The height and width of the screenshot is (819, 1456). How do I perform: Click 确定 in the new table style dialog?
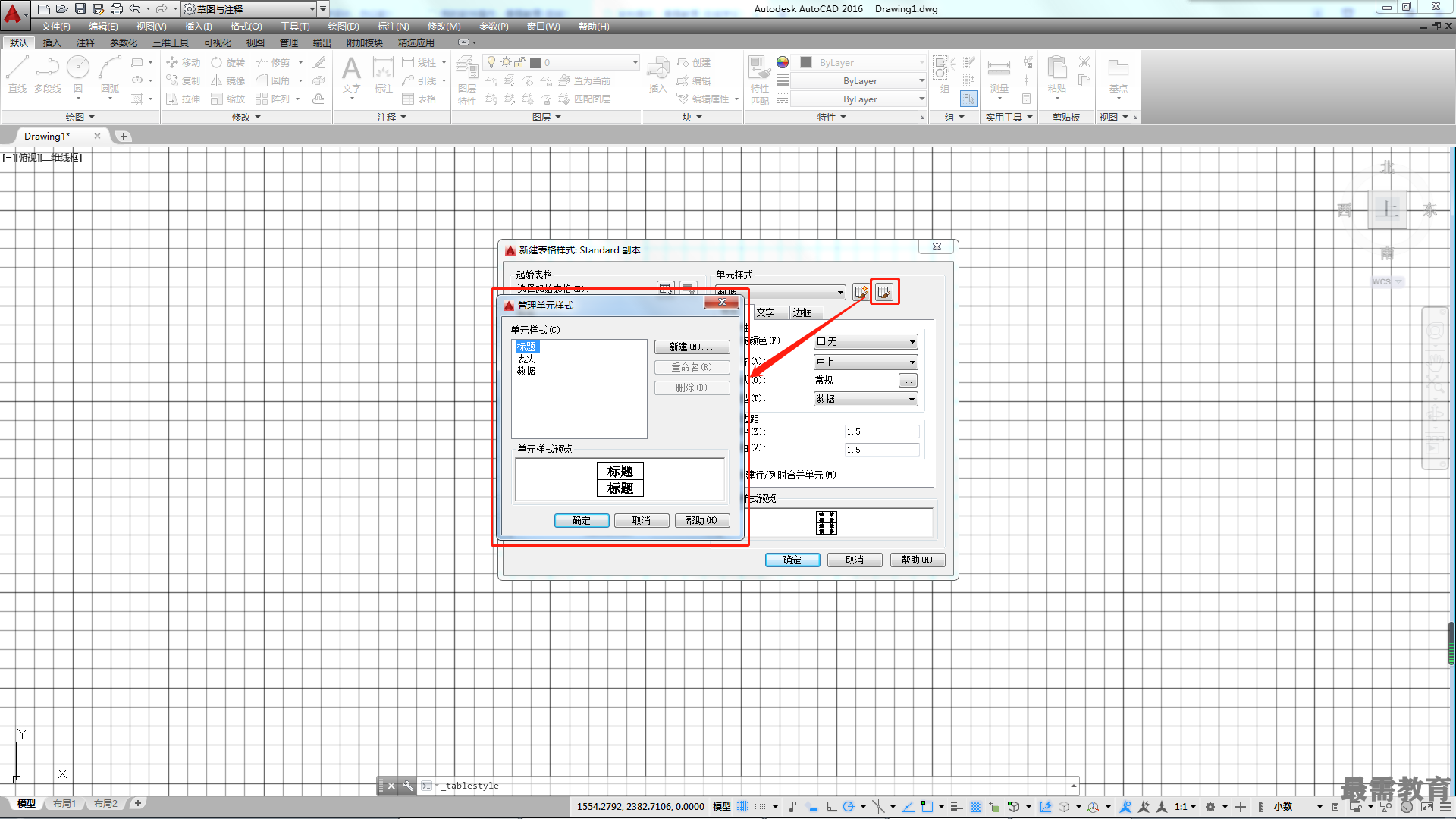(x=792, y=560)
